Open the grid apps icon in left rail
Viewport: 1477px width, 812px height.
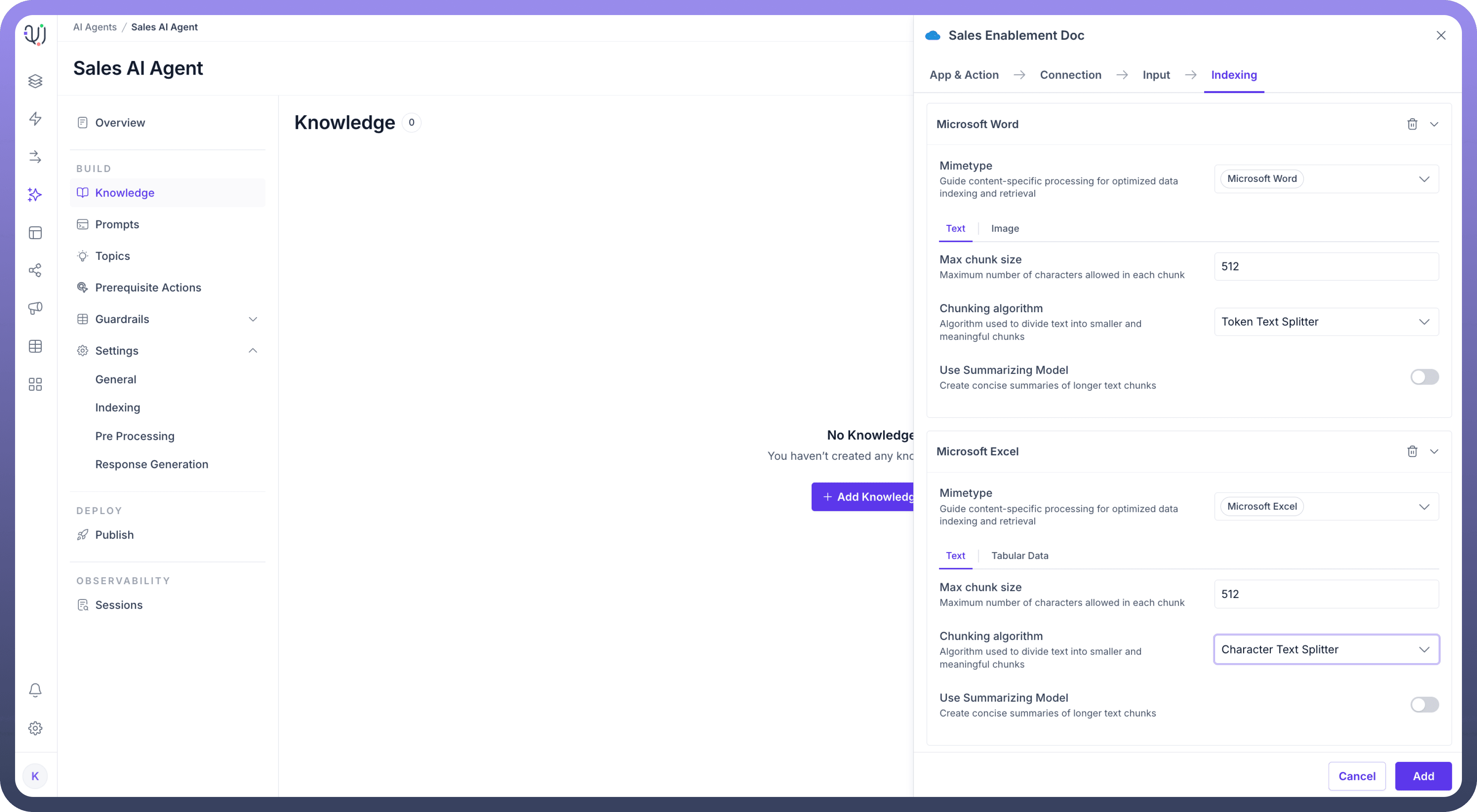35,384
